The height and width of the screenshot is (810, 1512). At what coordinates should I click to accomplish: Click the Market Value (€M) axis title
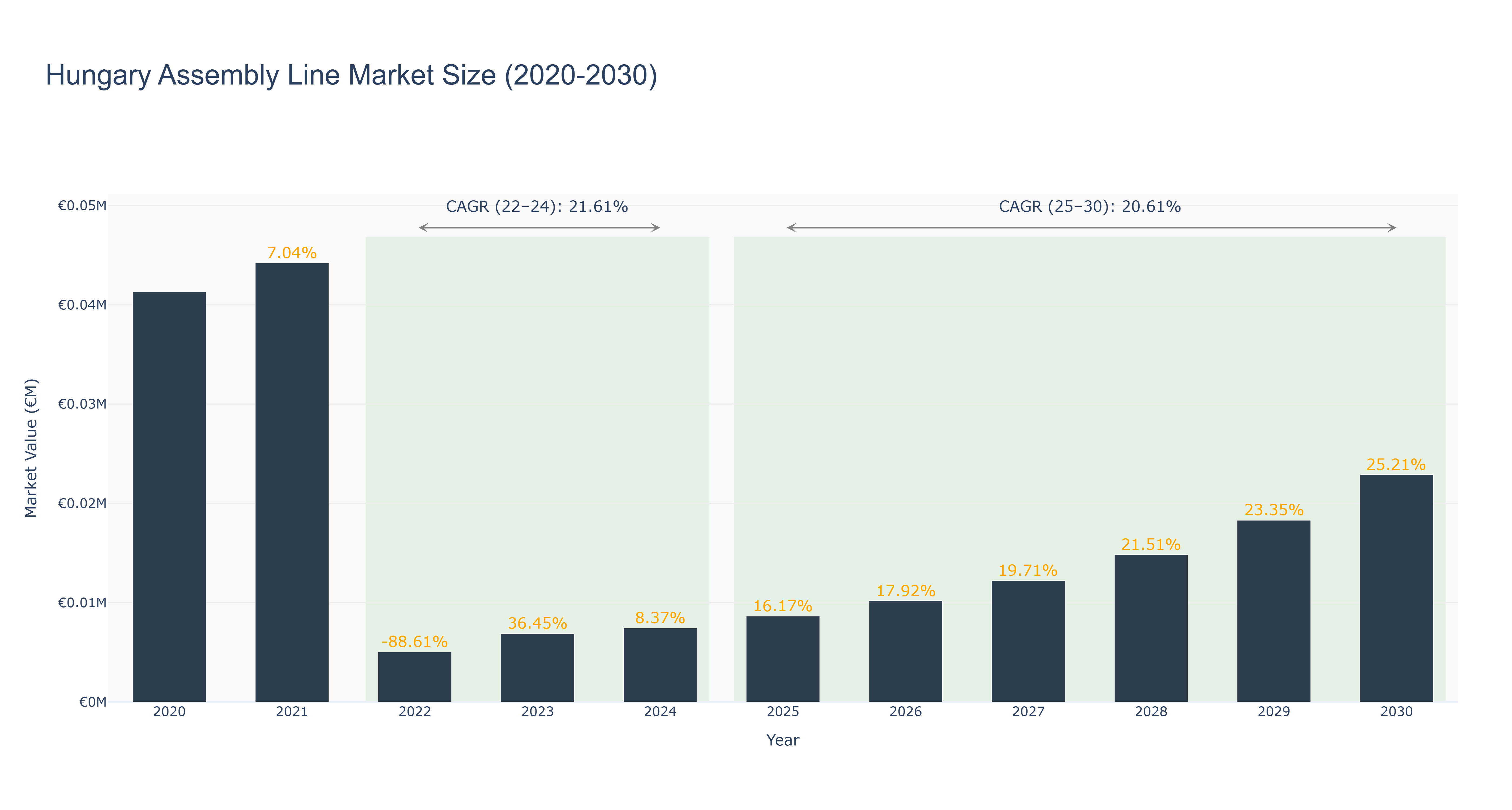(x=31, y=448)
